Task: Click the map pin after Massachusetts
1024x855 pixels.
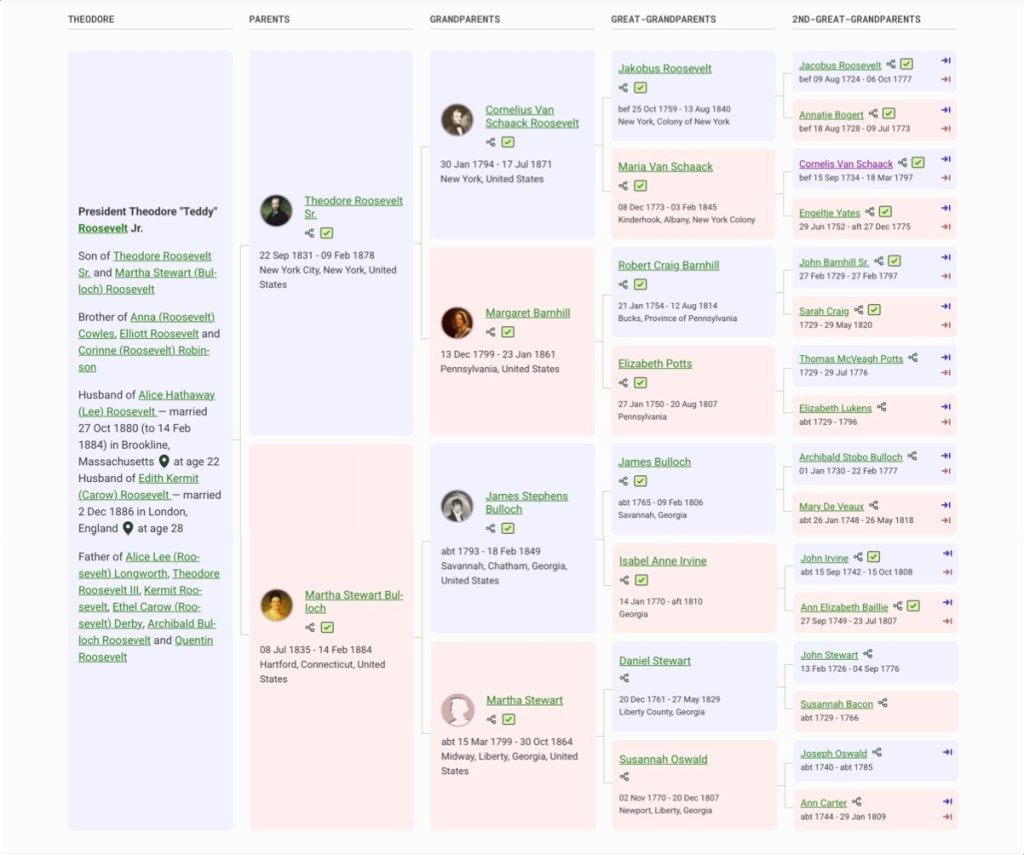Action: [164, 462]
